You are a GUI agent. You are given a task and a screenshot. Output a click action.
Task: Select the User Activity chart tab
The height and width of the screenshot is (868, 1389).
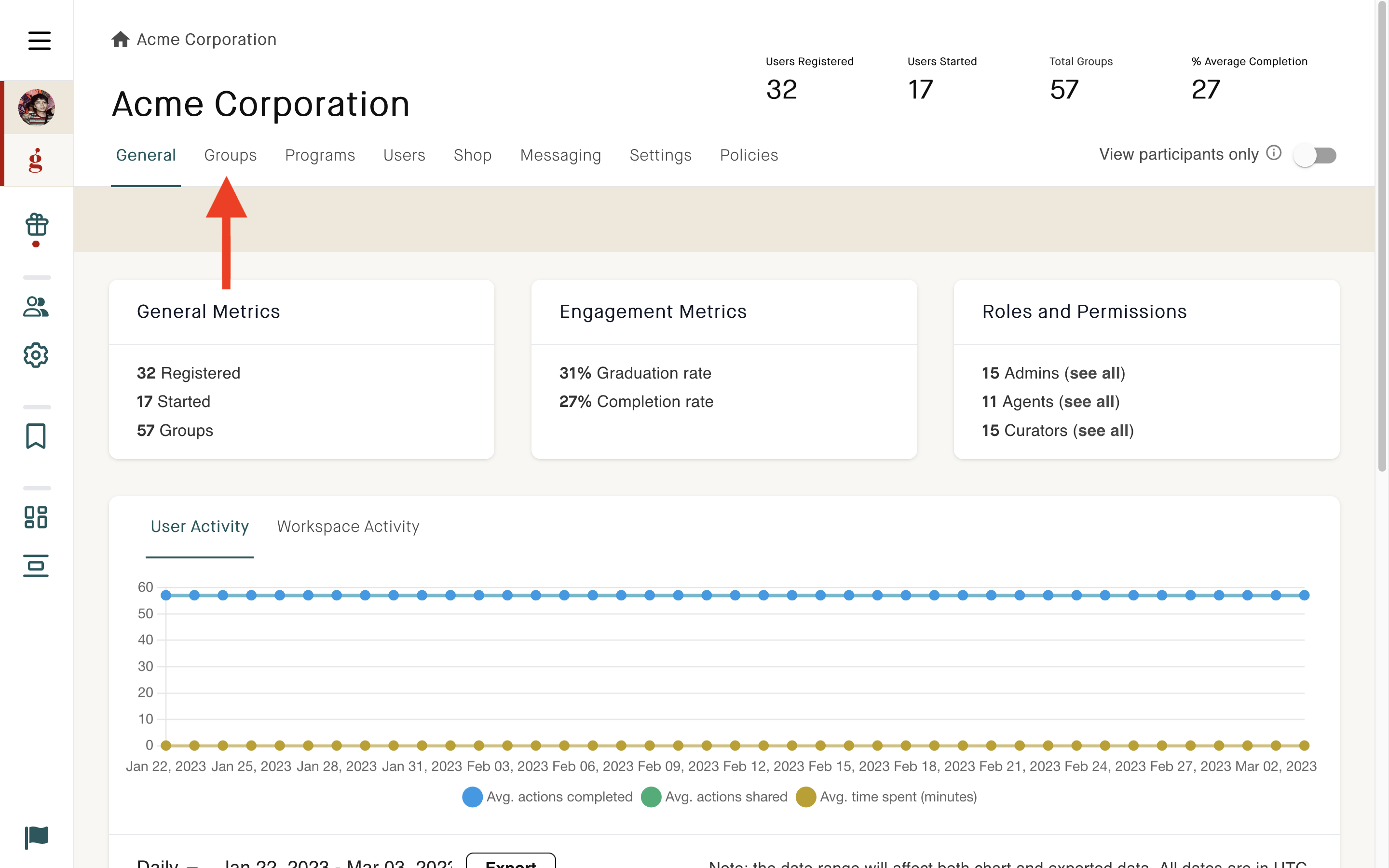pyautogui.click(x=200, y=527)
